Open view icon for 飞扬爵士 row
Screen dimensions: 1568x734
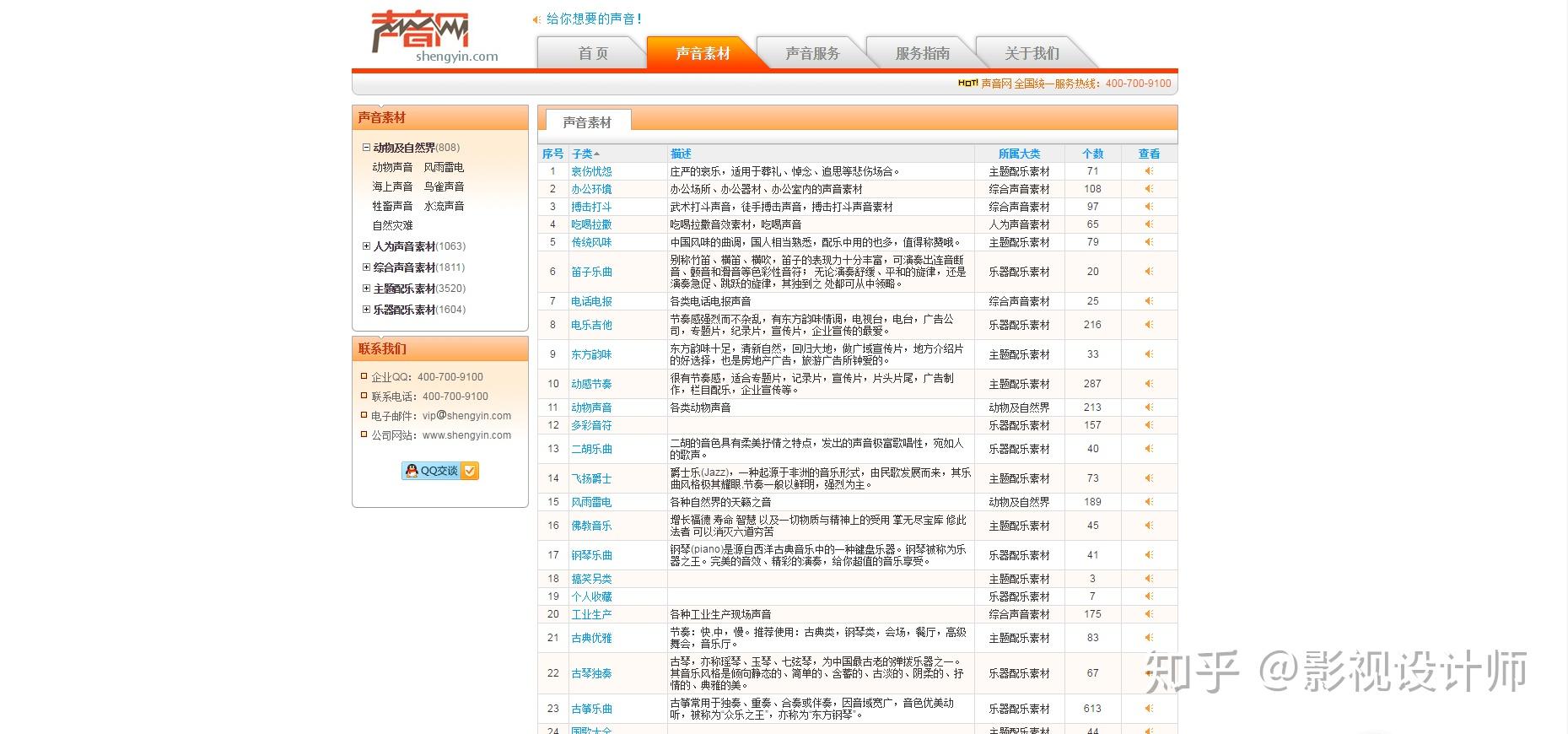click(1149, 478)
